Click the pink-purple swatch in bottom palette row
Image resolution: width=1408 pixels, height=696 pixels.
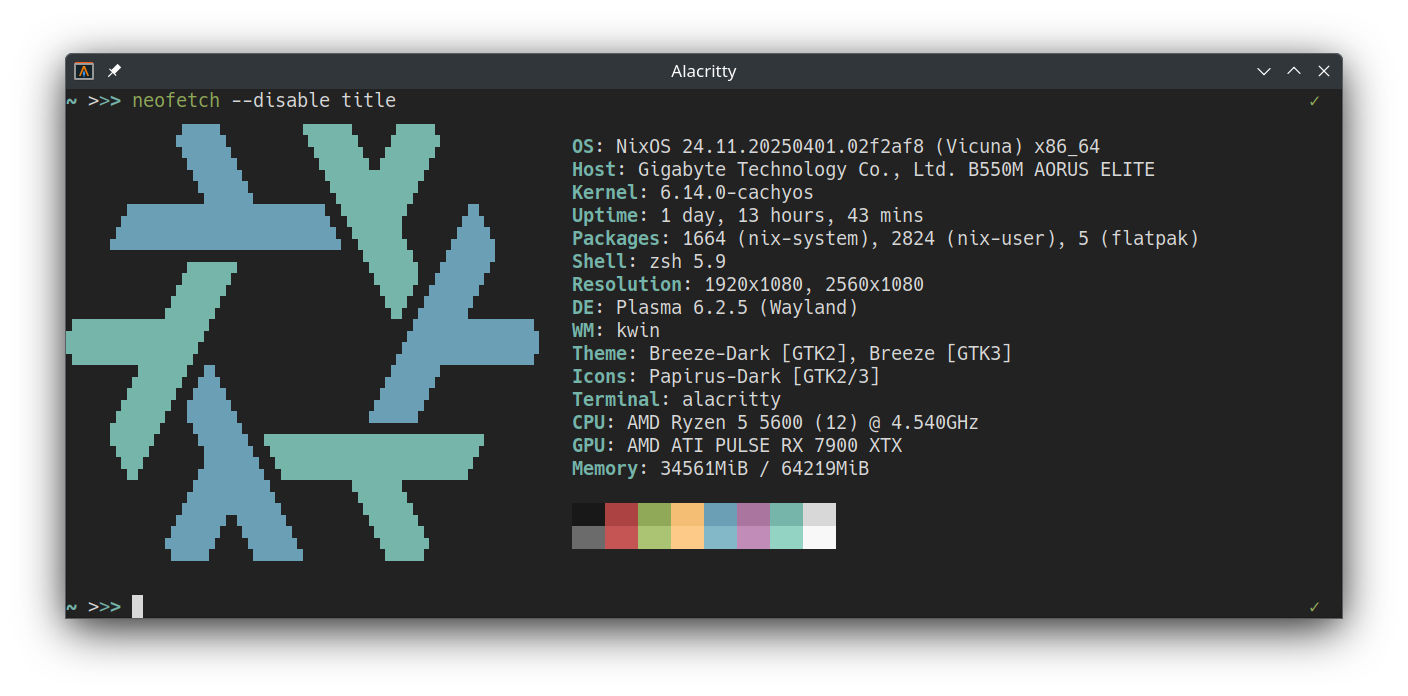coord(753,537)
